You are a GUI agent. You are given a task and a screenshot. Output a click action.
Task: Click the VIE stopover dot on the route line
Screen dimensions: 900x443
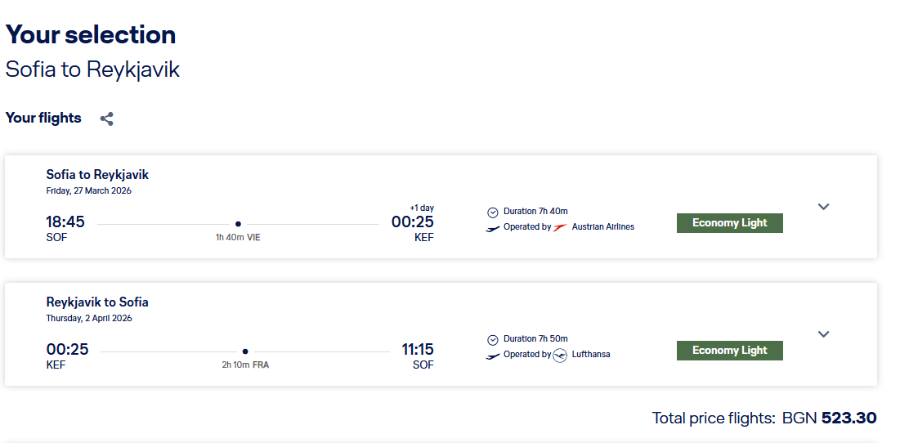point(238,224)
